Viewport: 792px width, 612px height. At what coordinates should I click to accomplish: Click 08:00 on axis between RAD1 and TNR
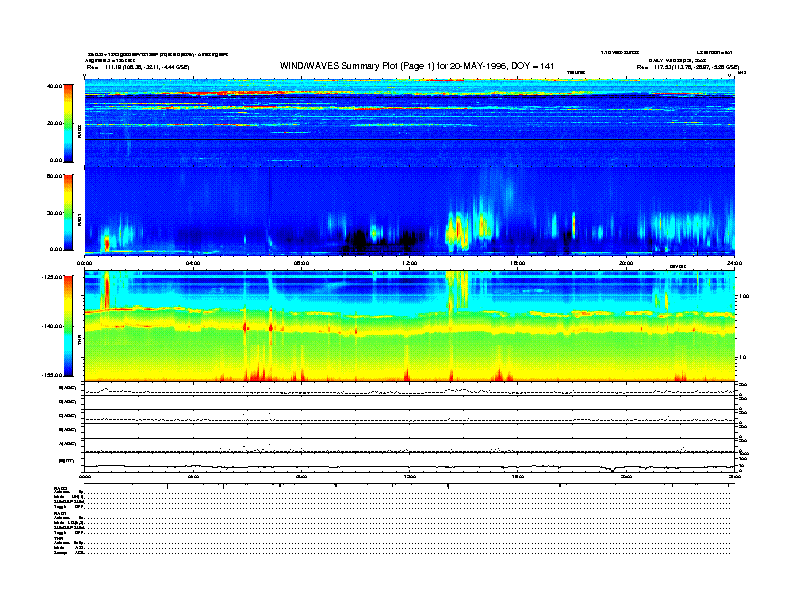point(301,263)
